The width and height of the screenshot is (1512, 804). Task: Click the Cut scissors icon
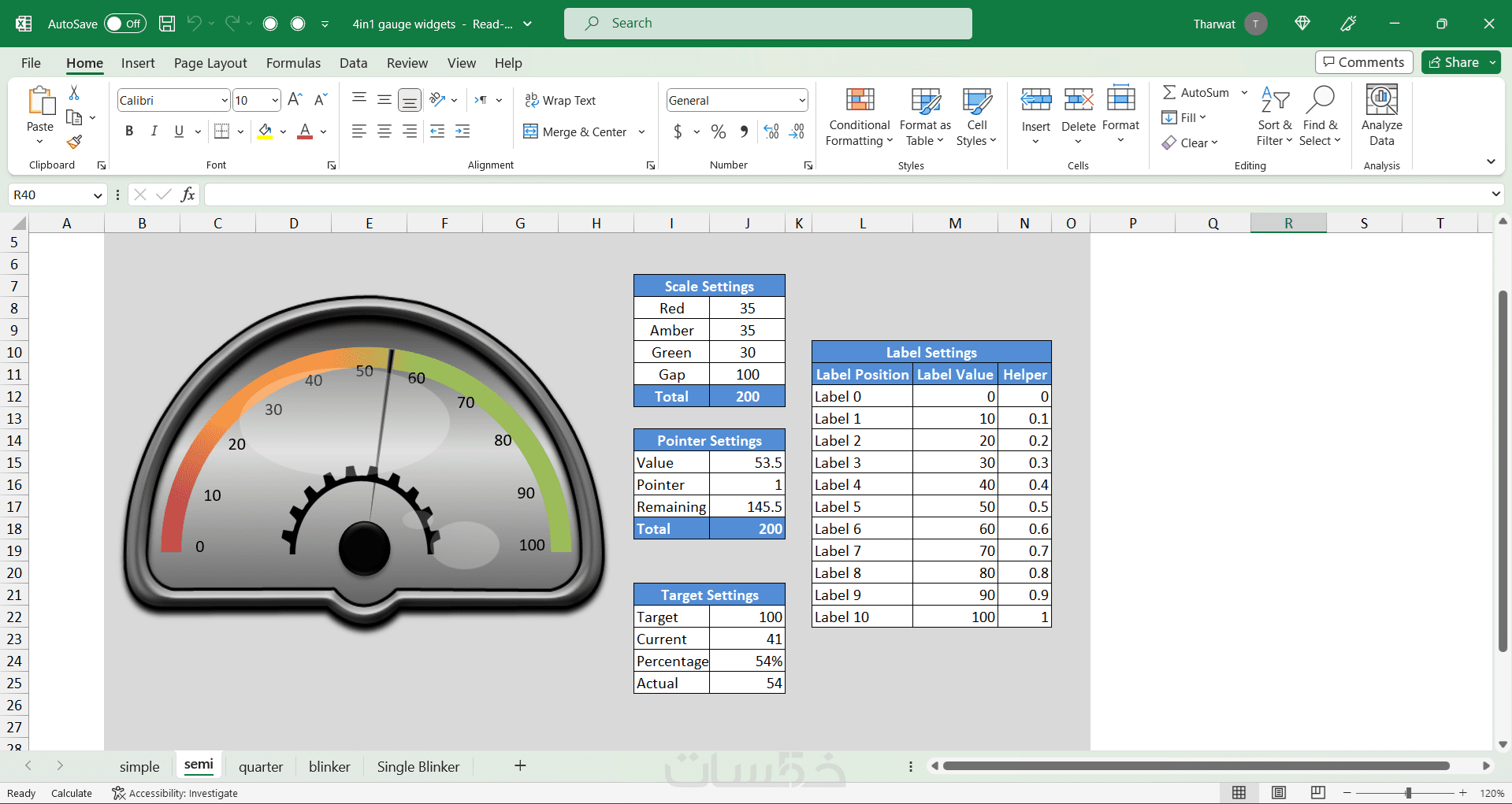[x=74, y=93]
